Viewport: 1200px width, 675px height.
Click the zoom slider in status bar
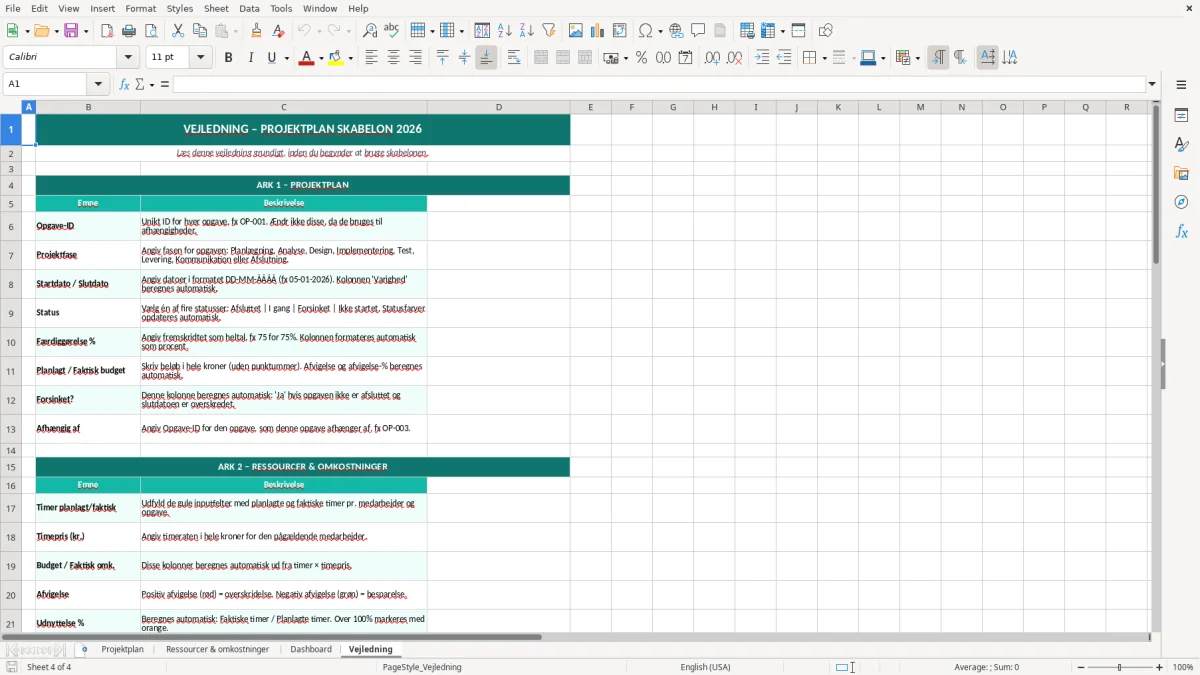[x=1119, y=667]
